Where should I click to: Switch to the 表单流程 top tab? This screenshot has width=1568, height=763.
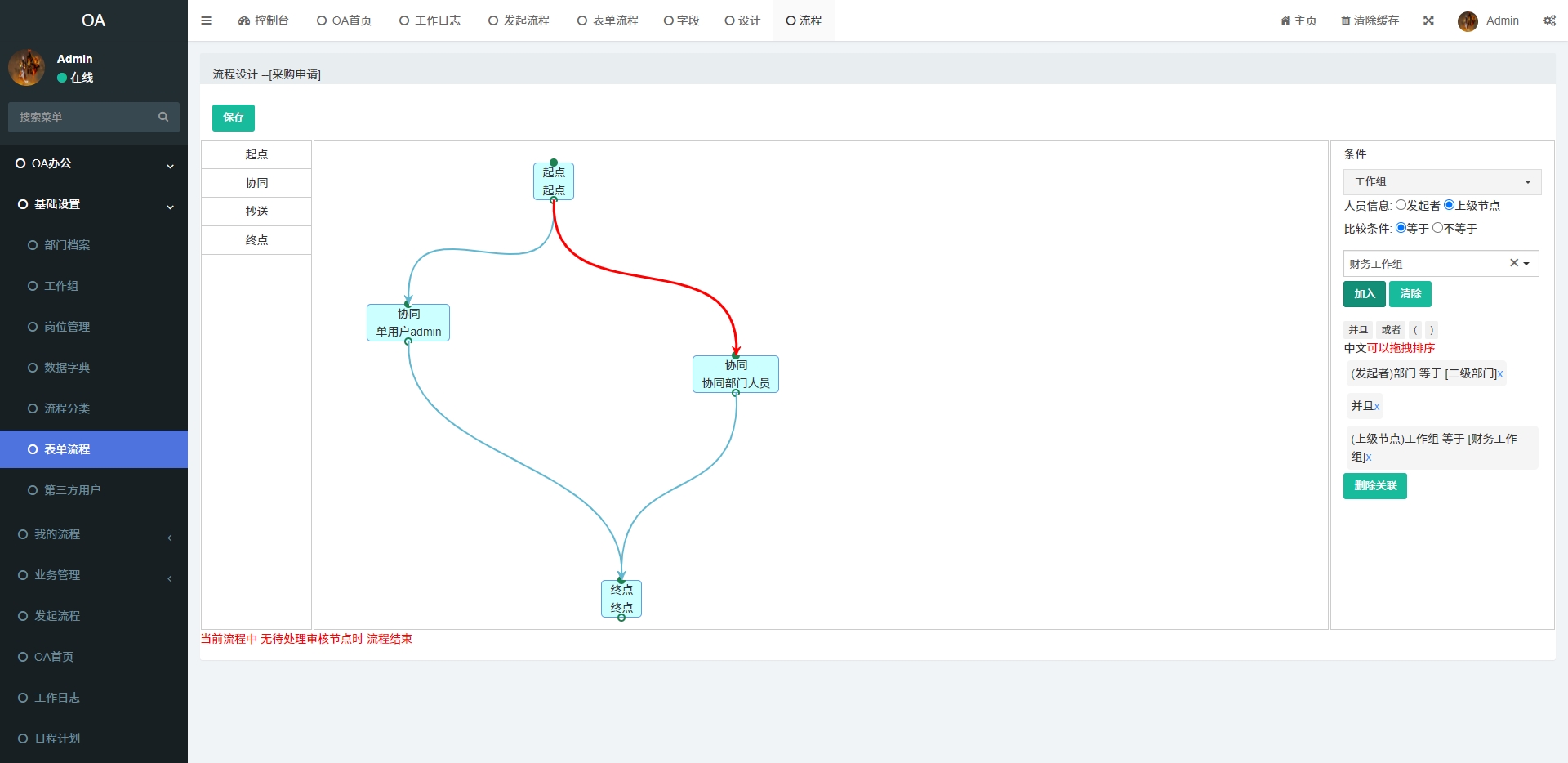click(x=608, y=20)
